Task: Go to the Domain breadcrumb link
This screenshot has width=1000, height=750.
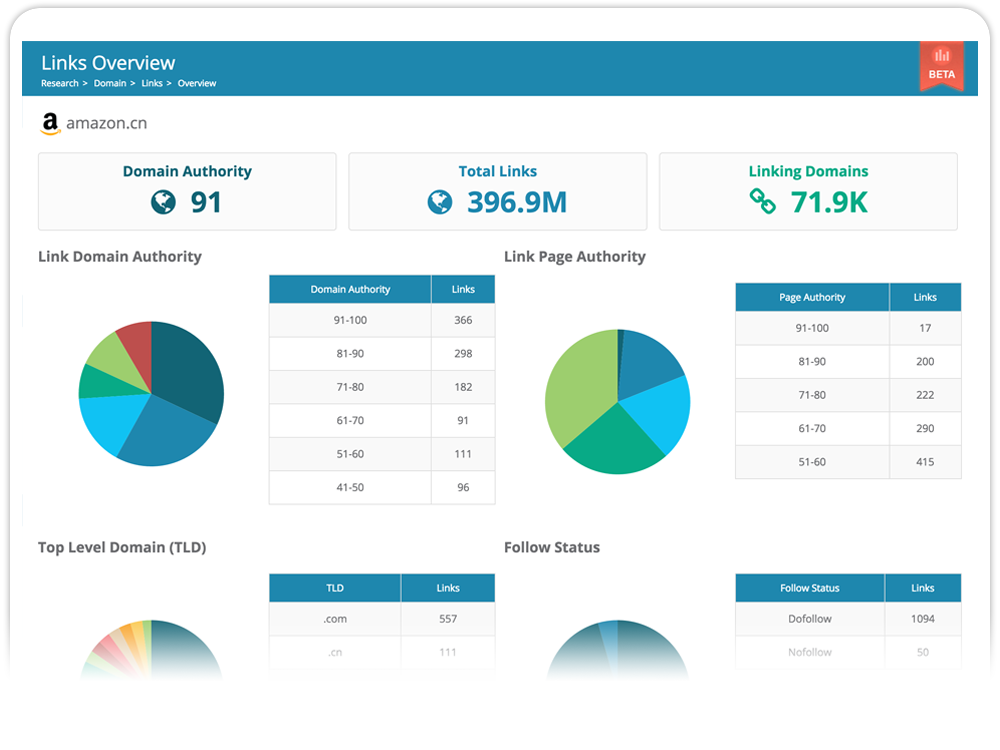Action: [110, 84]
